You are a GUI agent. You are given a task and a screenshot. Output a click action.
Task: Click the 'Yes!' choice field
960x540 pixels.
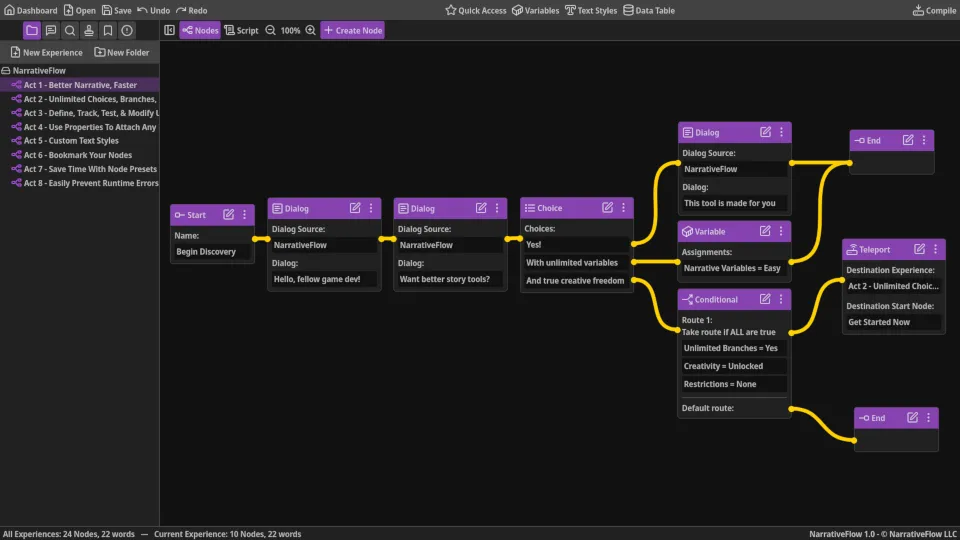pyautogui.click(x=576, y=244)
